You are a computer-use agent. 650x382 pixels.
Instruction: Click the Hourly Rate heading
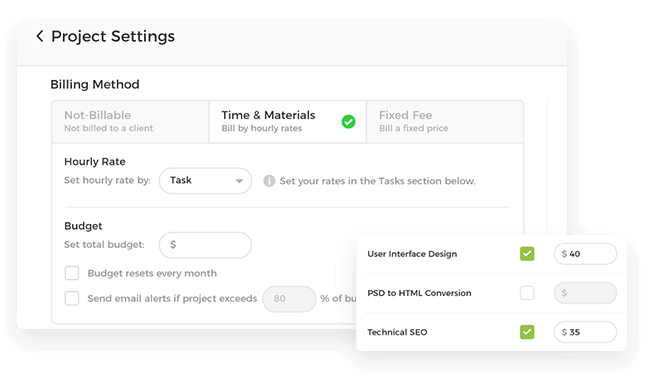(95, 162)
